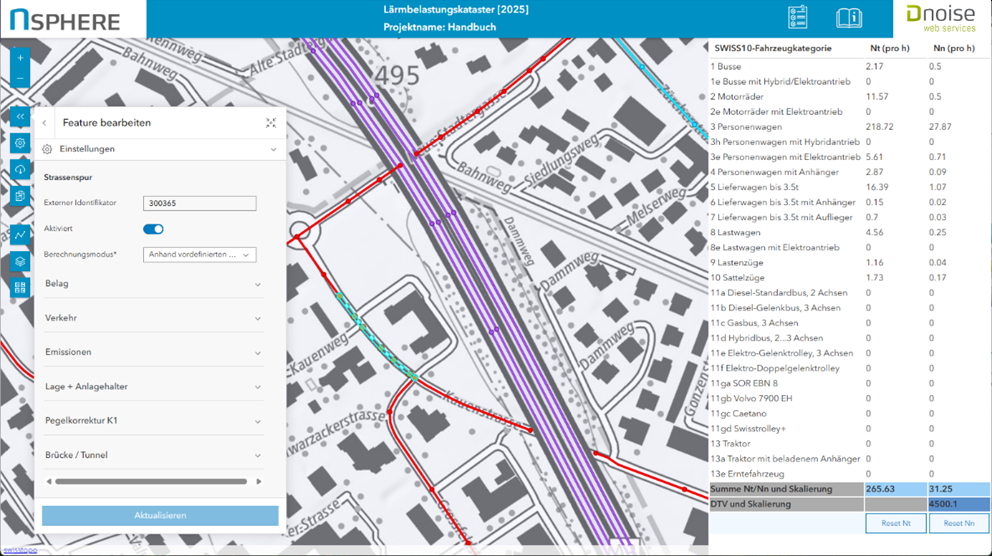The height and width of the screenshot is (556, 992).
Task: Expand the Belag section
Action: (x=153, y=284)
